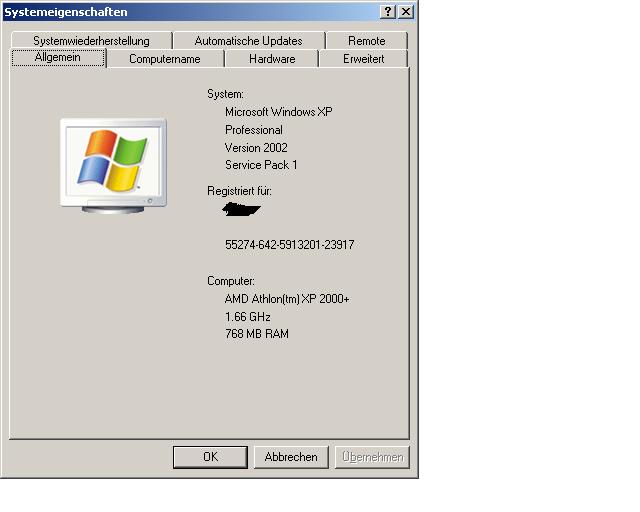Click the greyed-out Übernehmen button
This screenshot has width=640, height=512.
click(372, 457)
